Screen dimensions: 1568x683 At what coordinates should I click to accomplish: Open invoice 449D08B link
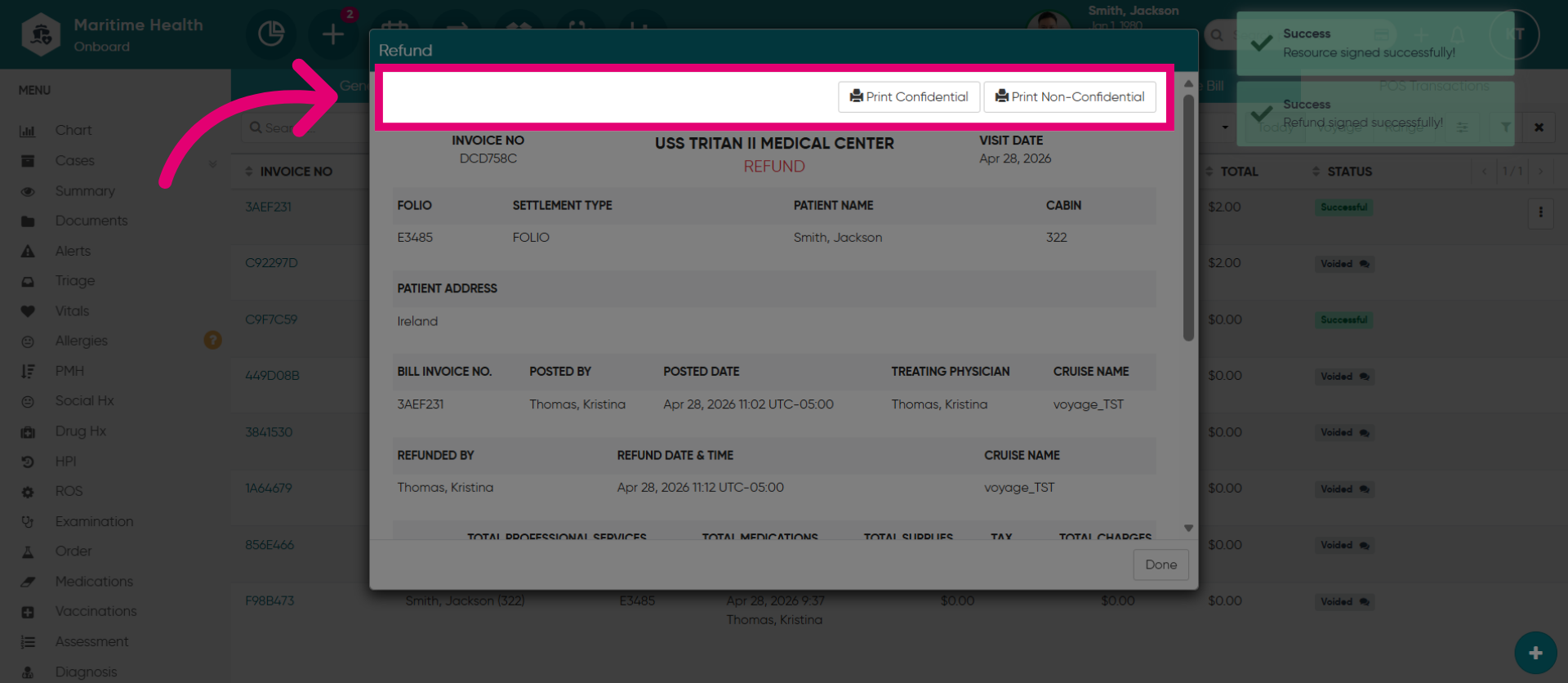(273, 376)
